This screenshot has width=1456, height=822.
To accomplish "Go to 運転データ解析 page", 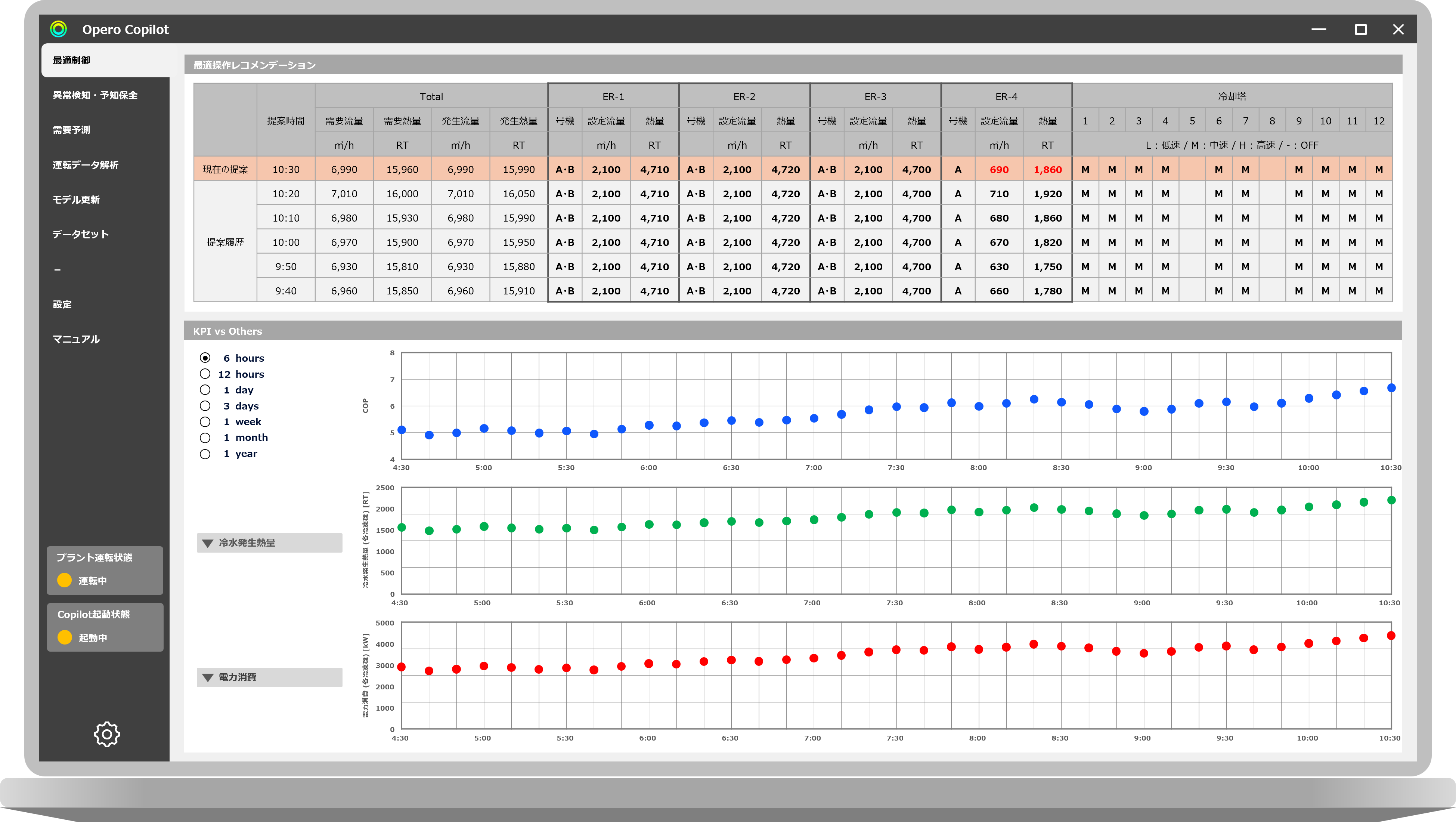I will [x=86, y=165].
